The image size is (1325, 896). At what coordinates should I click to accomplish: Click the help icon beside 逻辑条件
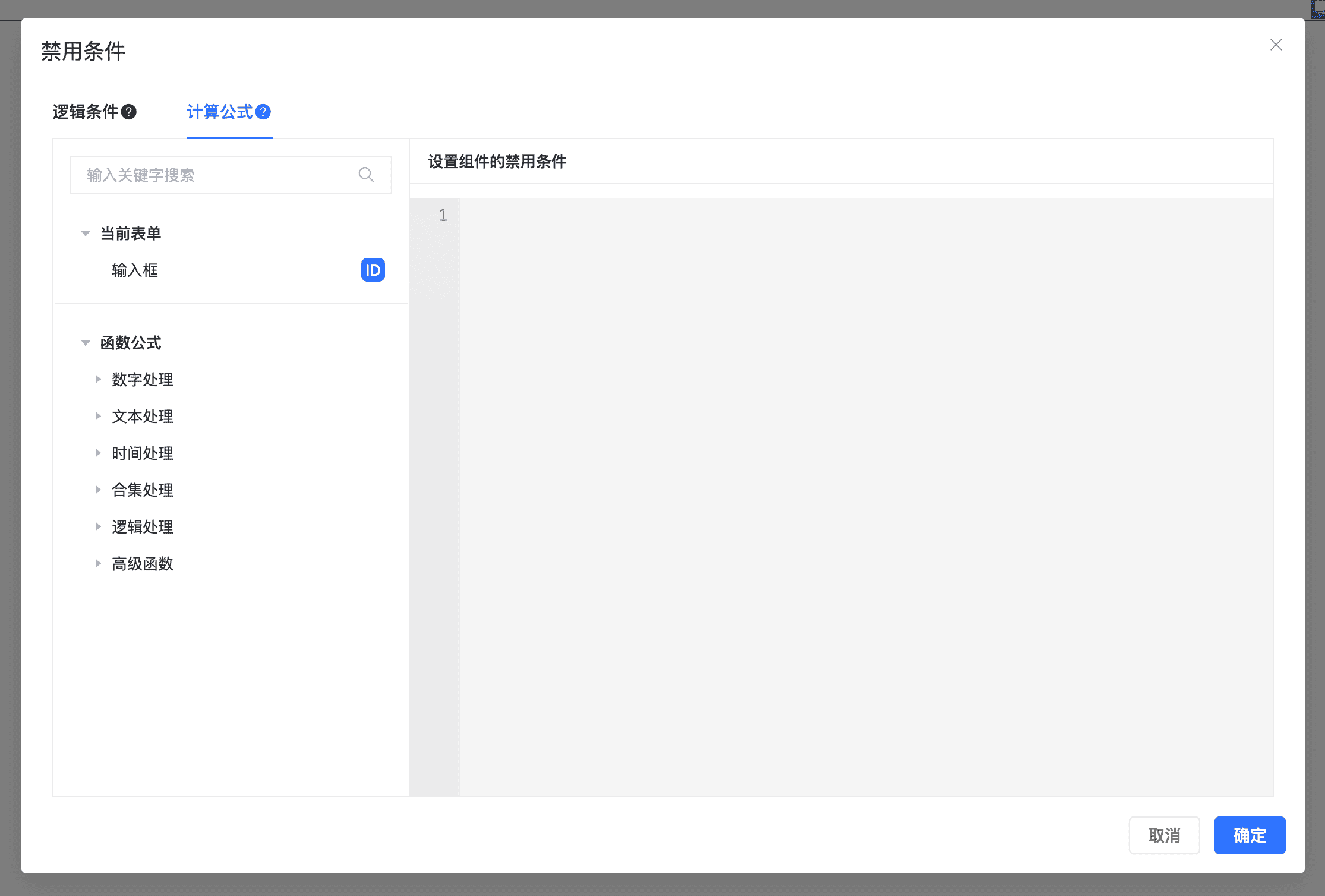129,112
